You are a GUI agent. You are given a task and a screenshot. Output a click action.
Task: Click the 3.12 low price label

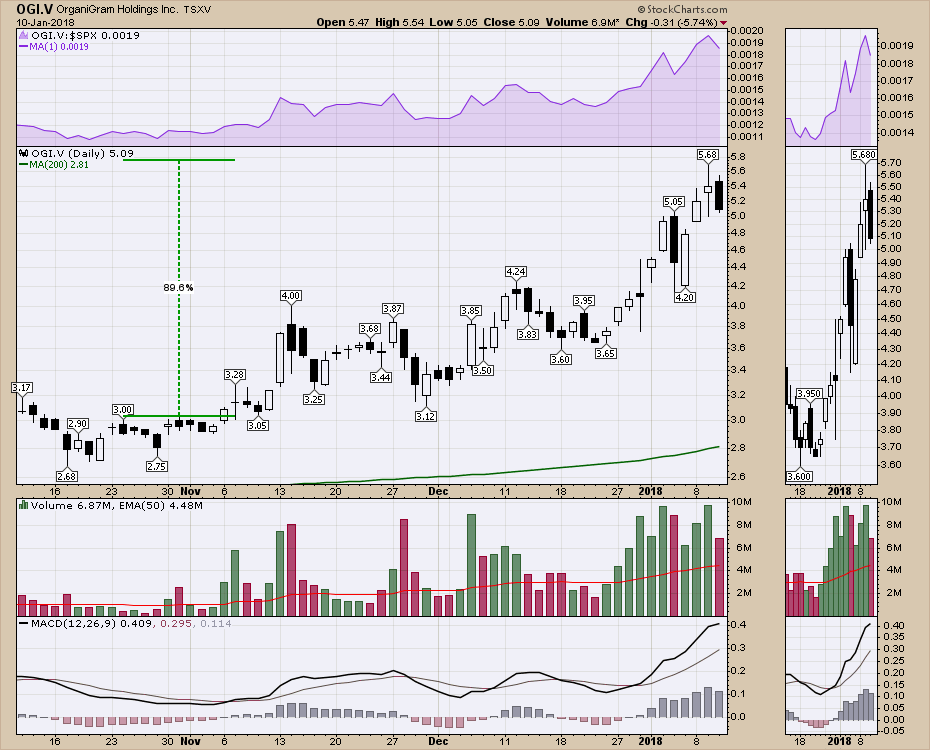[x=426, y=416]
